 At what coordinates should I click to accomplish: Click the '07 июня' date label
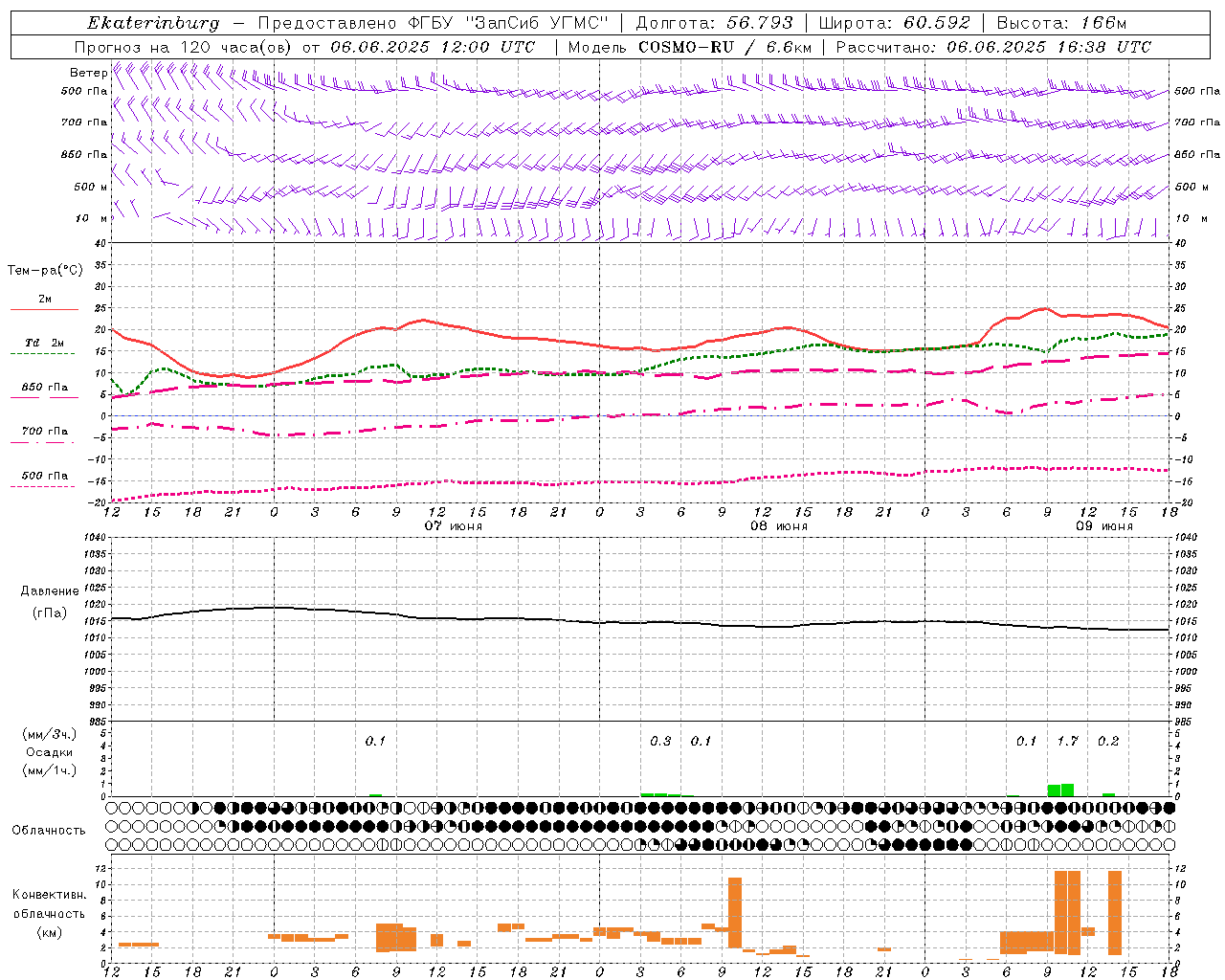454,526
